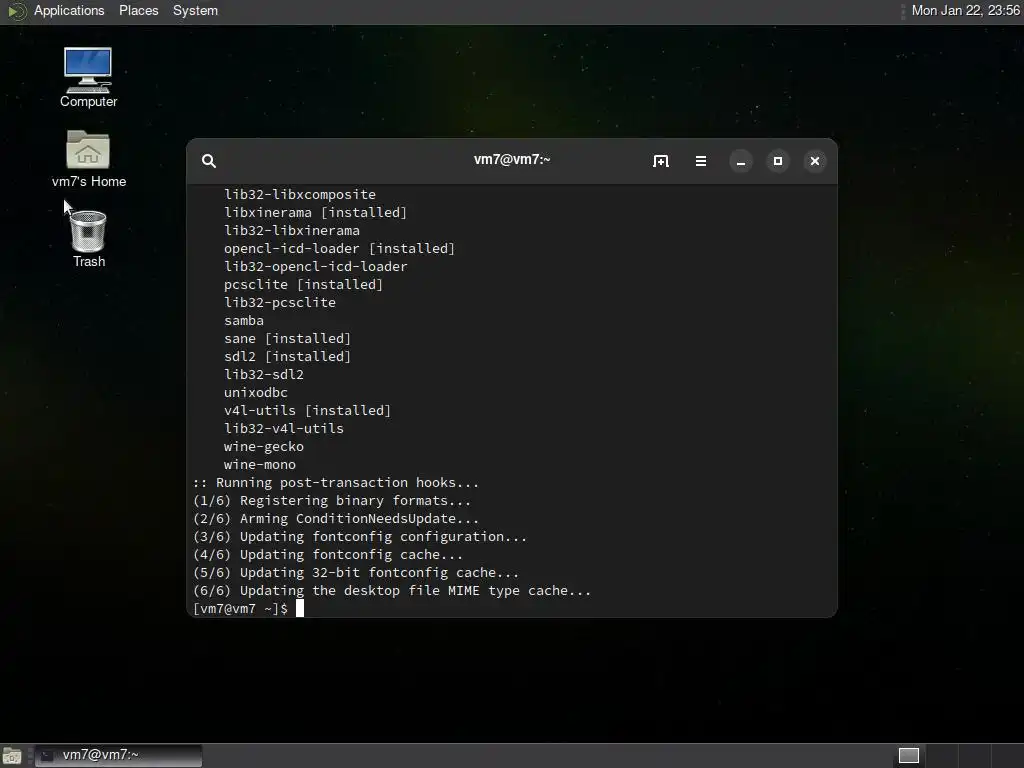Click '(5/6) Updating 32-bit fontconfig cache...' line
The image size is (1024, 768).
pyautogui.click(x=356, y=573)
